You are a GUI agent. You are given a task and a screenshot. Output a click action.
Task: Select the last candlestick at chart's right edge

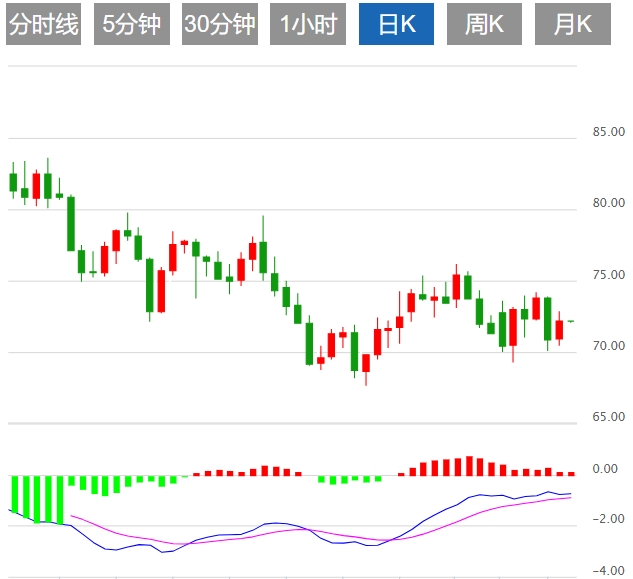[571, 321]
